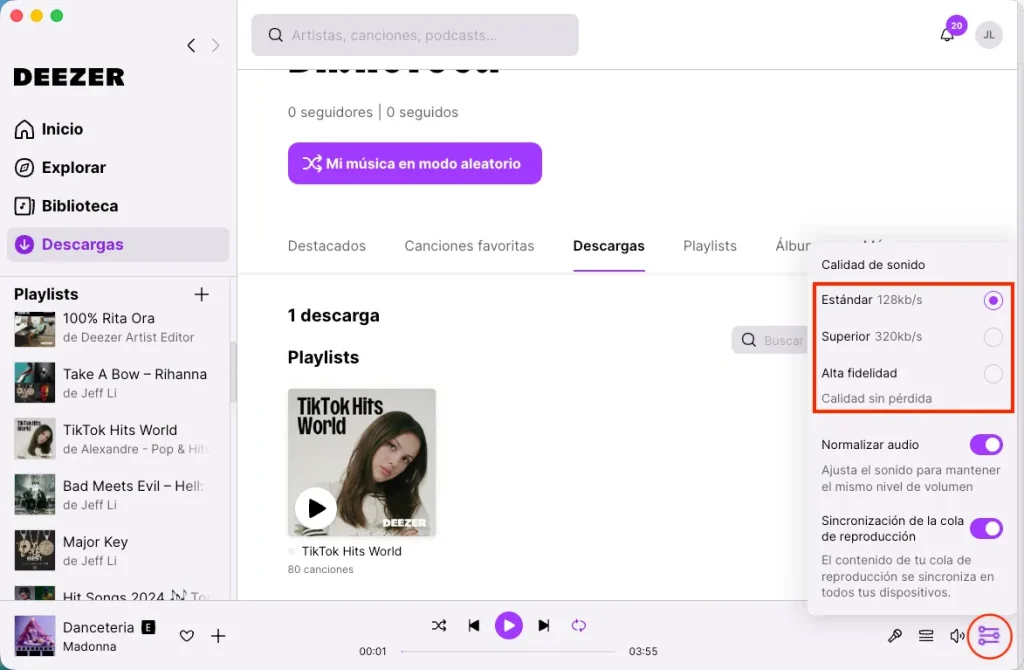Screen dimensions: 1024x670
Task: Skip to the next track
Action: click(543, 626)
